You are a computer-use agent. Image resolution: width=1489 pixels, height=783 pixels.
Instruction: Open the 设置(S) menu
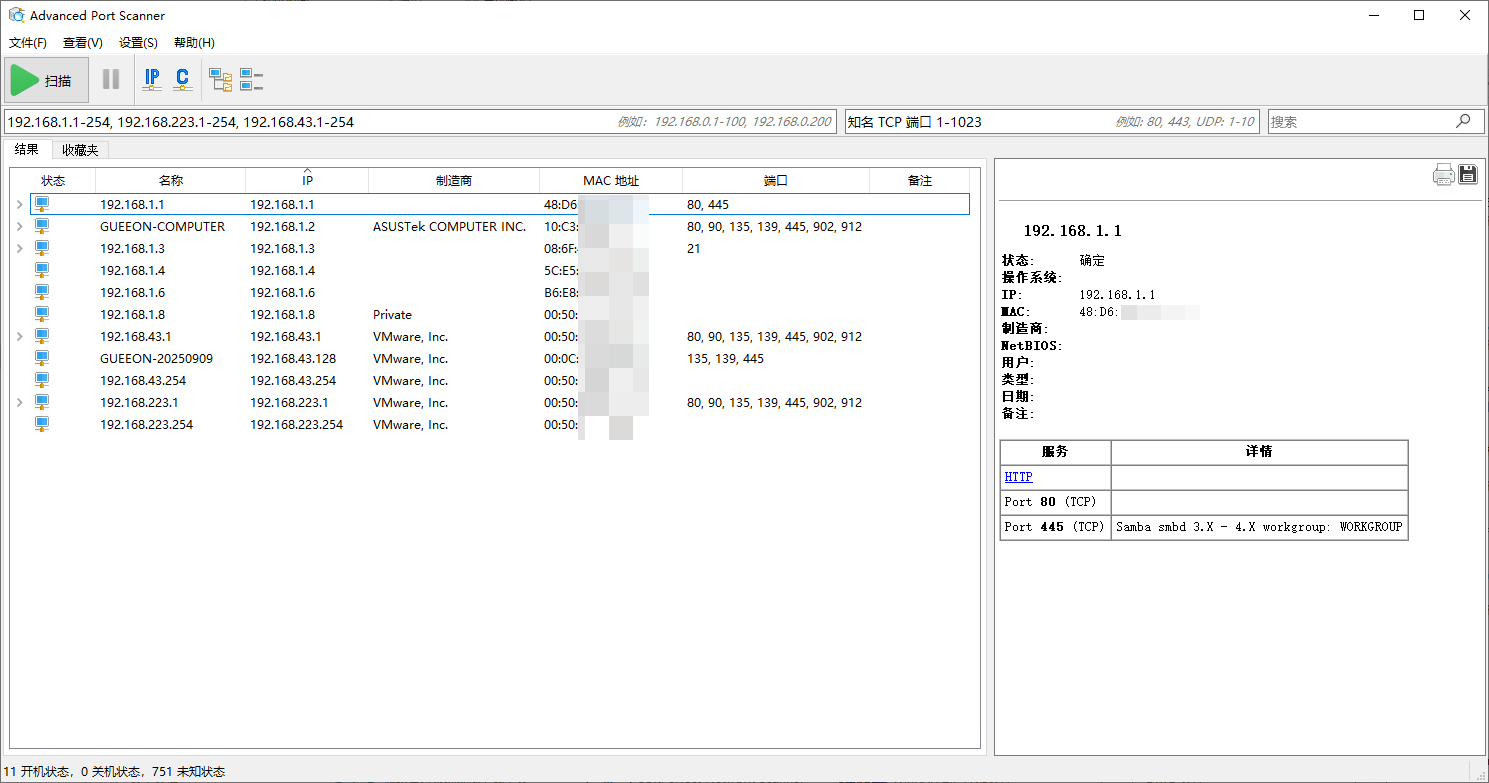click(x=138, y=43)
